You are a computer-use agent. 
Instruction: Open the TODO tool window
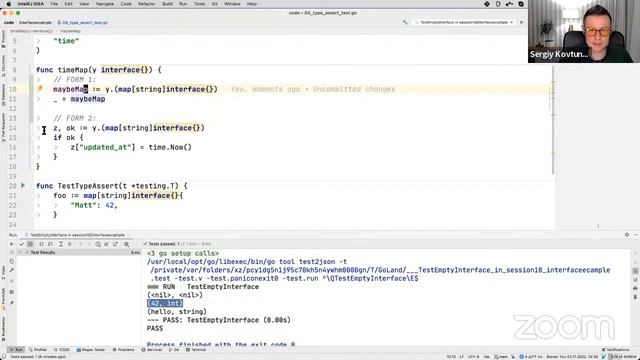(62, 350)
